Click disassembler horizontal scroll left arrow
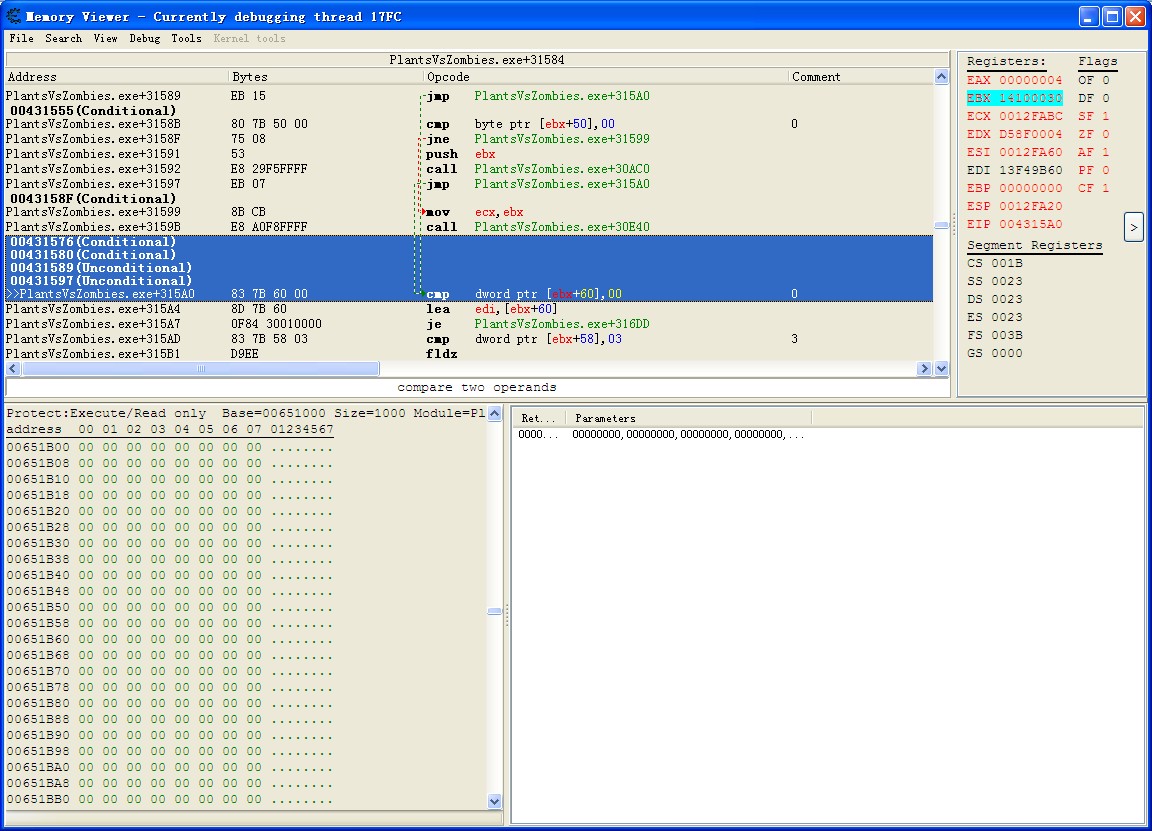This screenshot has height=831, width=1152. click(x=12, y=368)
